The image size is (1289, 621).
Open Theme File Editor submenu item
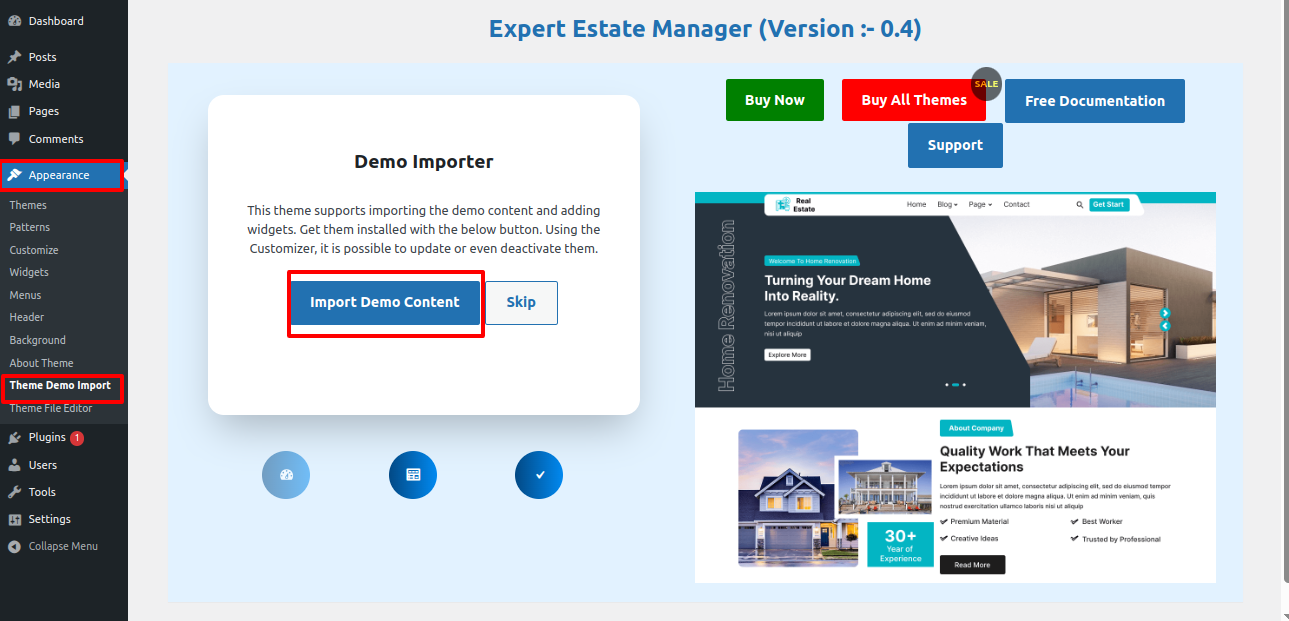(x=51, y=408)
